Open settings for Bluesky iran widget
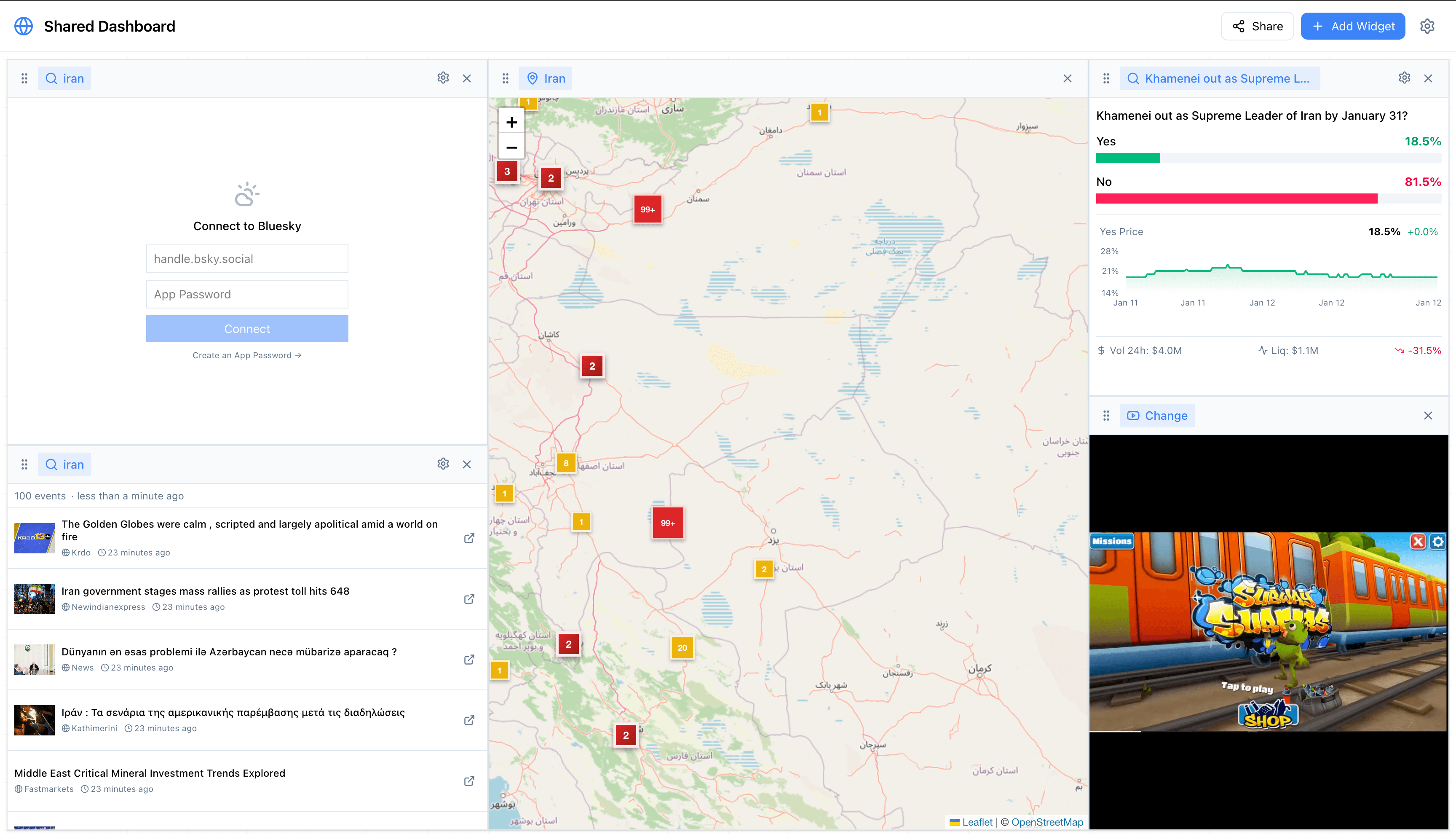 click(x=442, y=78)
